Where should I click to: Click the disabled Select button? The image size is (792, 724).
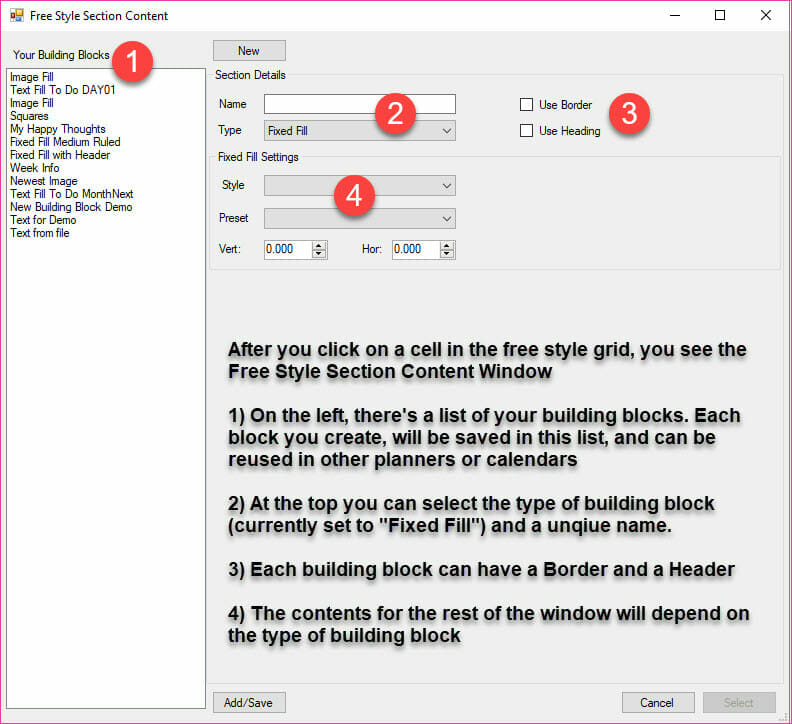(x=739, y=702)
